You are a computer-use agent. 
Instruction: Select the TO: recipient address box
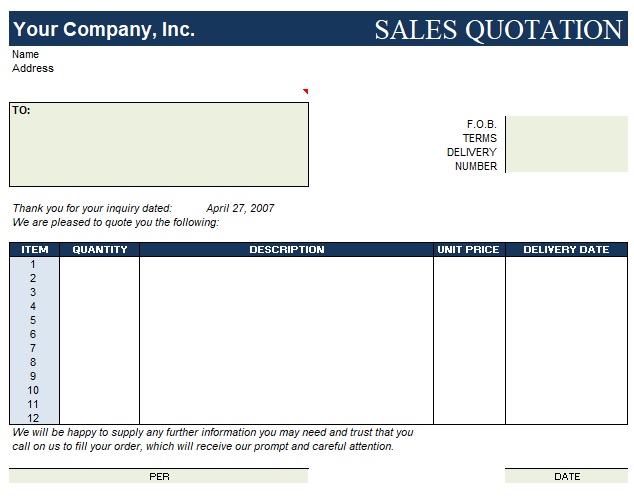pos(159,144)
